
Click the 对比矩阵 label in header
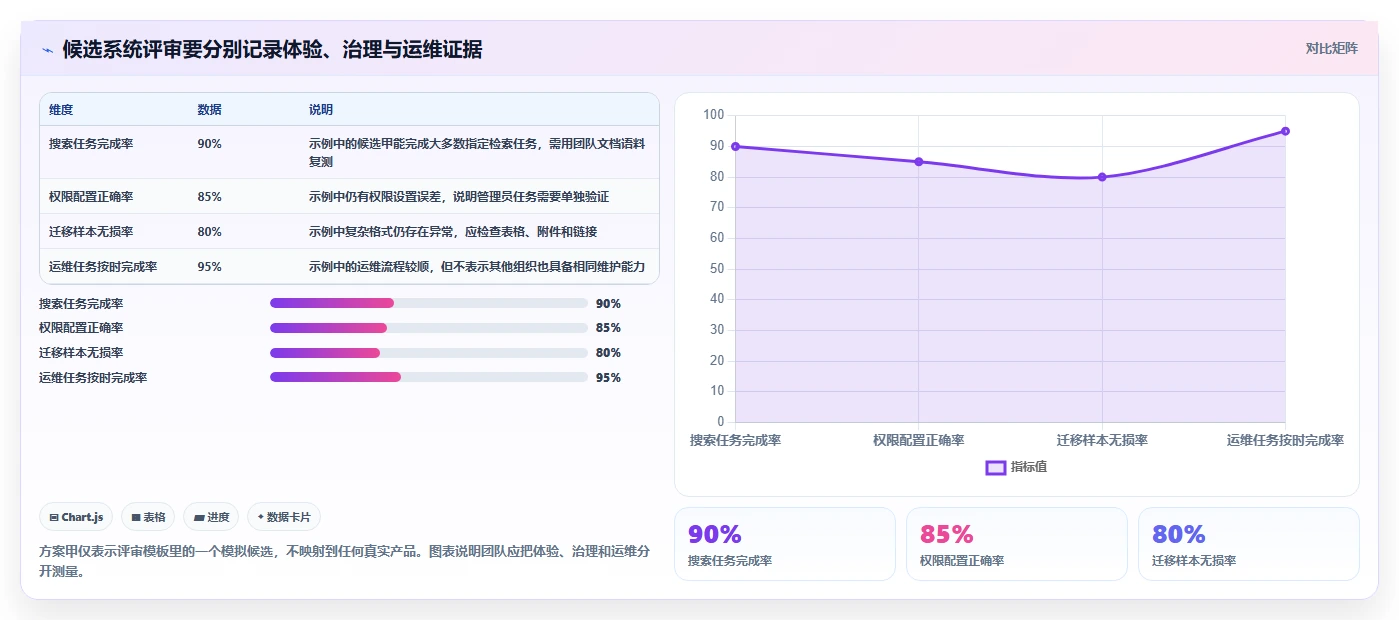pyautogui.click(x=1331, y=48)
